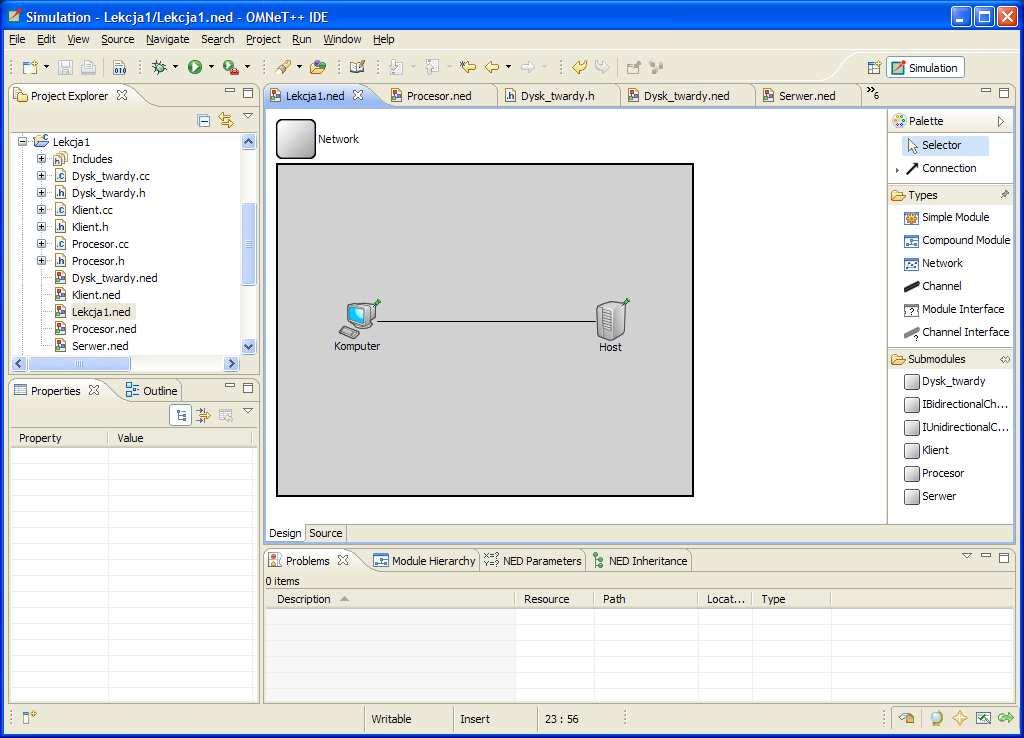The height and width of the screenshot is (738, 1024).
Task: Expand Connection tool options arrow
Action: [897, 170]
